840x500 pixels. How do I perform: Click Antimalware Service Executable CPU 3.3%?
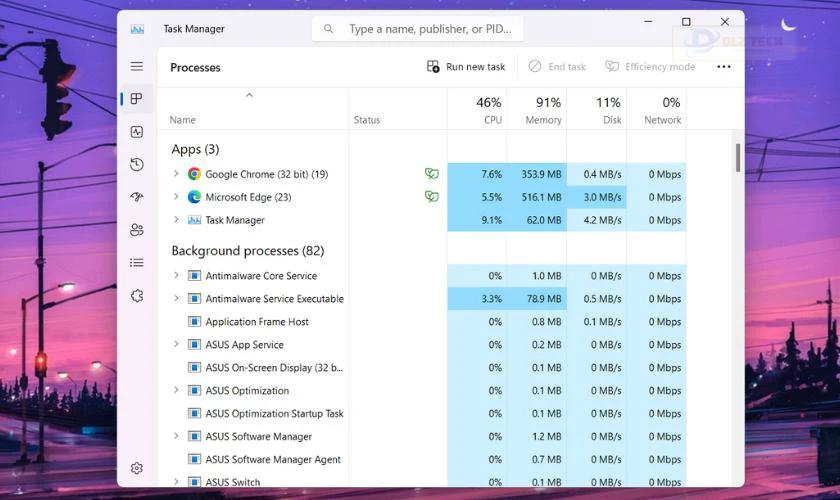pos(491,298)
